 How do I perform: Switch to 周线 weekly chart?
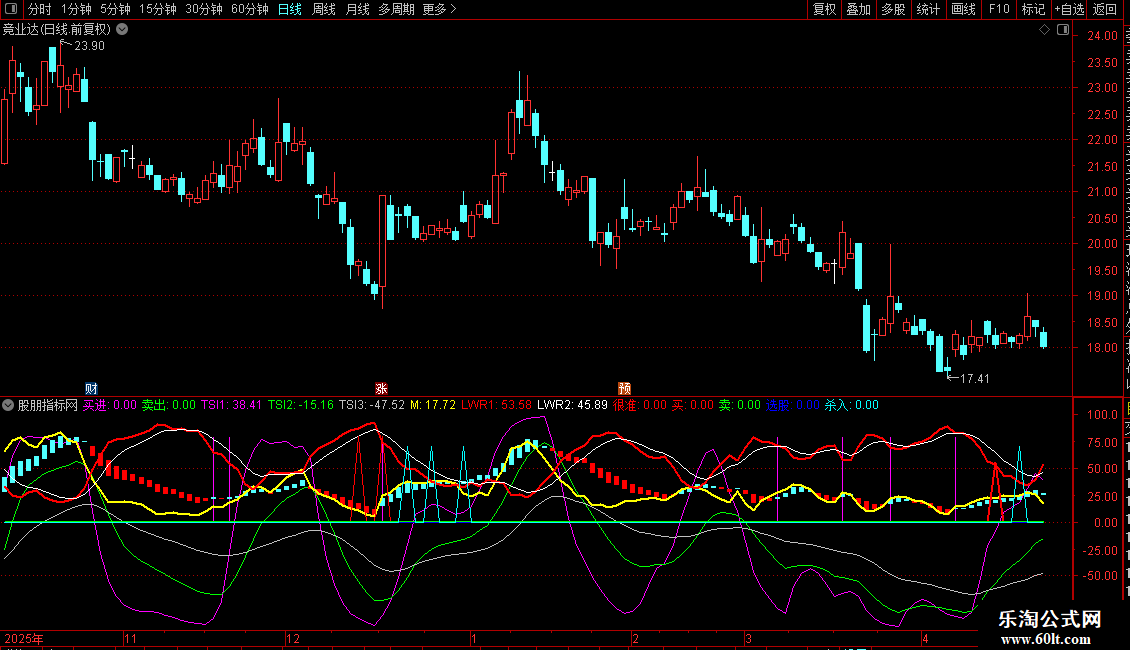coord(324,9)
